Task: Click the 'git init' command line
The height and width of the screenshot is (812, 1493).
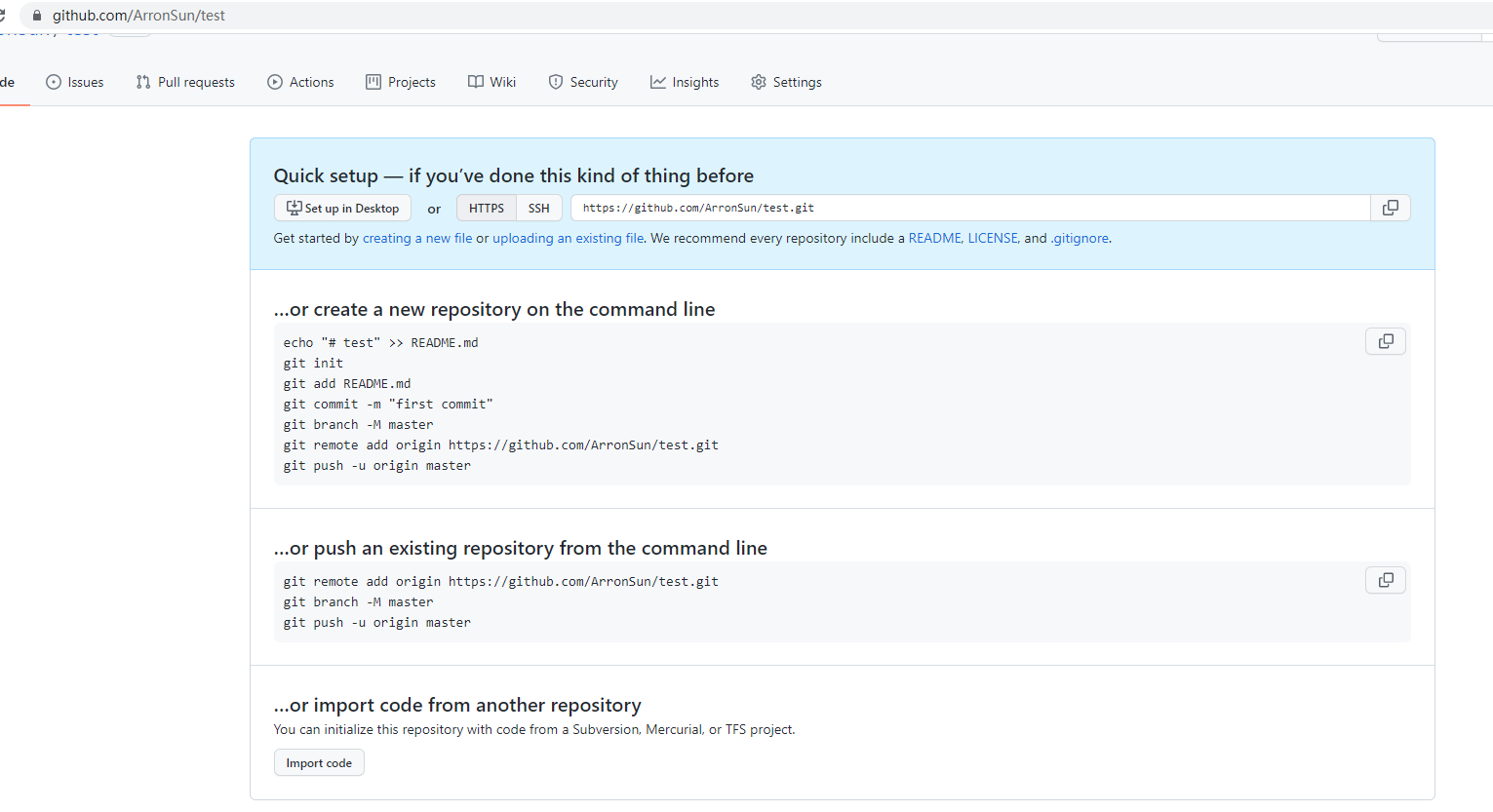Action: (x=313, y=363)
